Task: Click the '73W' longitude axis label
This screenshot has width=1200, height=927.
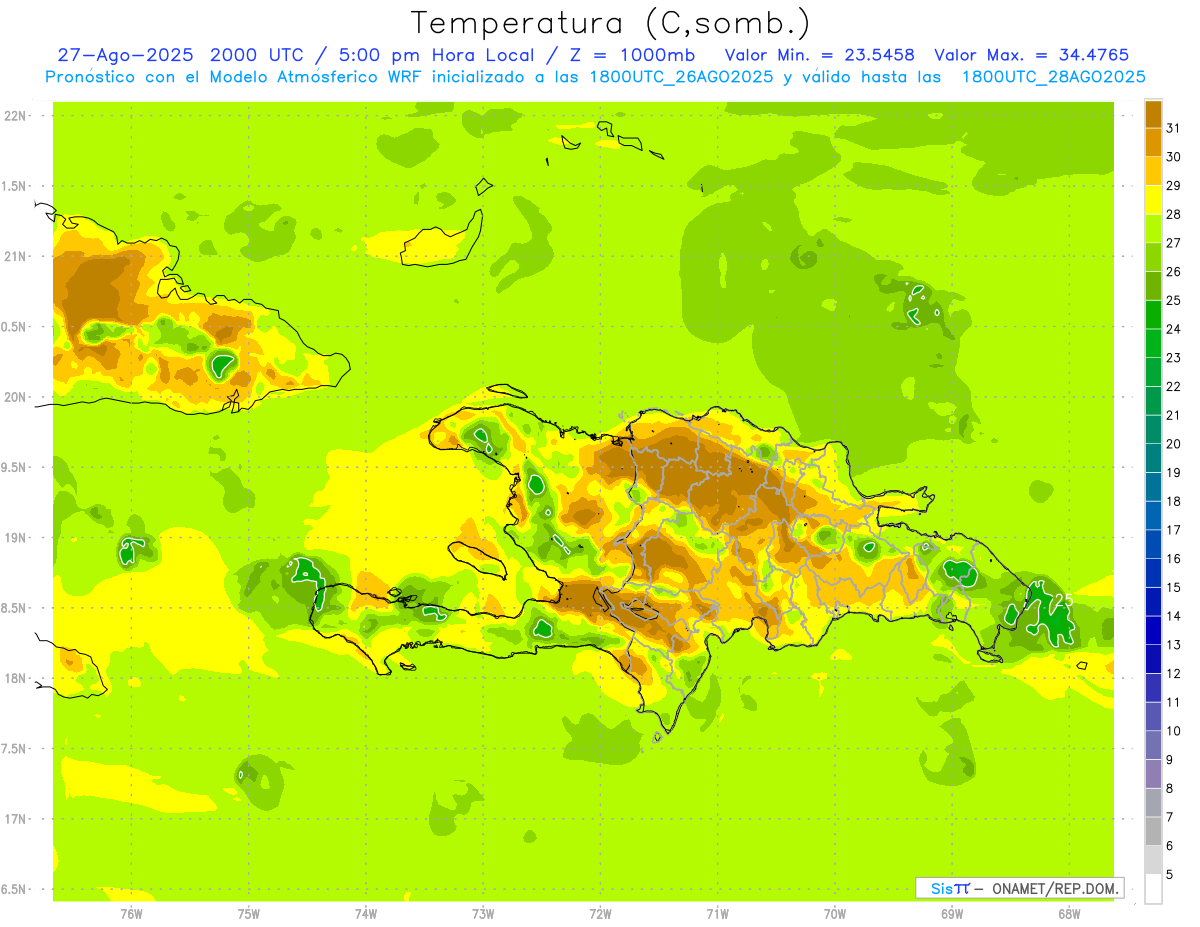Action: tap(483, 913)
